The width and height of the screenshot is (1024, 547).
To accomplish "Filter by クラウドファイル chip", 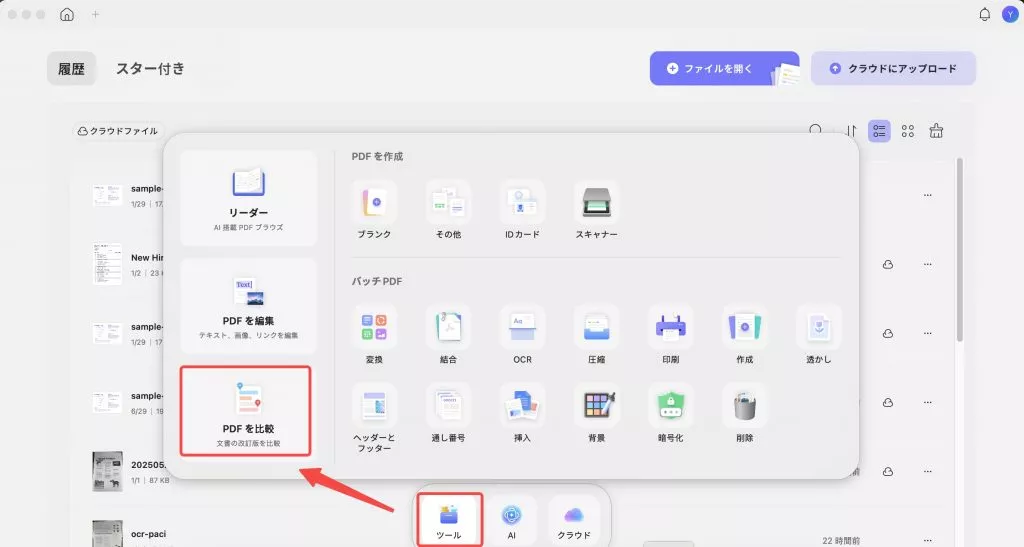I will point(118,131).
